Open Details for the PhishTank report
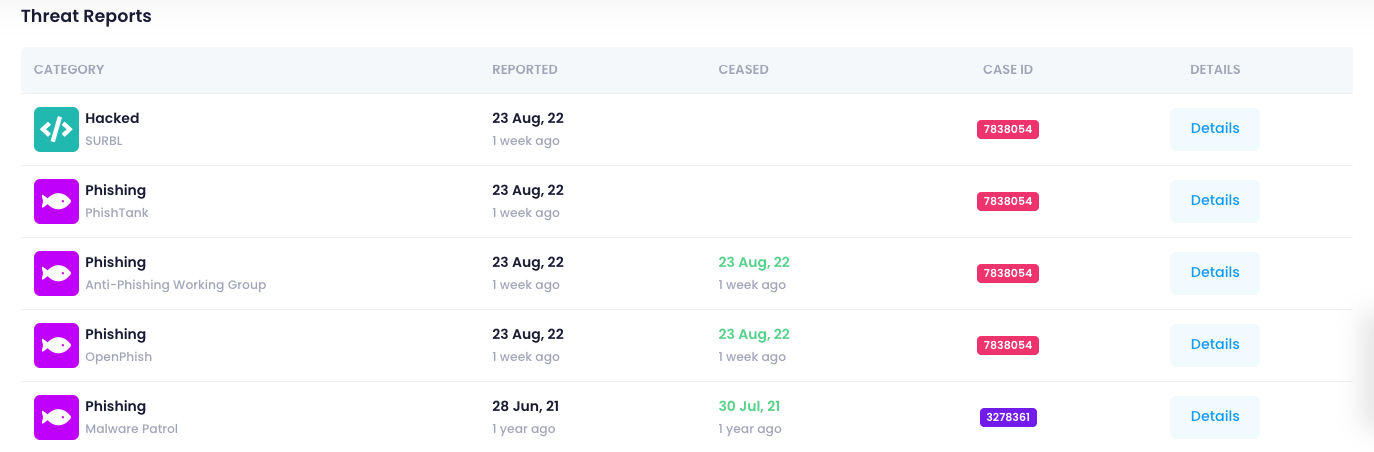1374x452 pixels. 1215,201
